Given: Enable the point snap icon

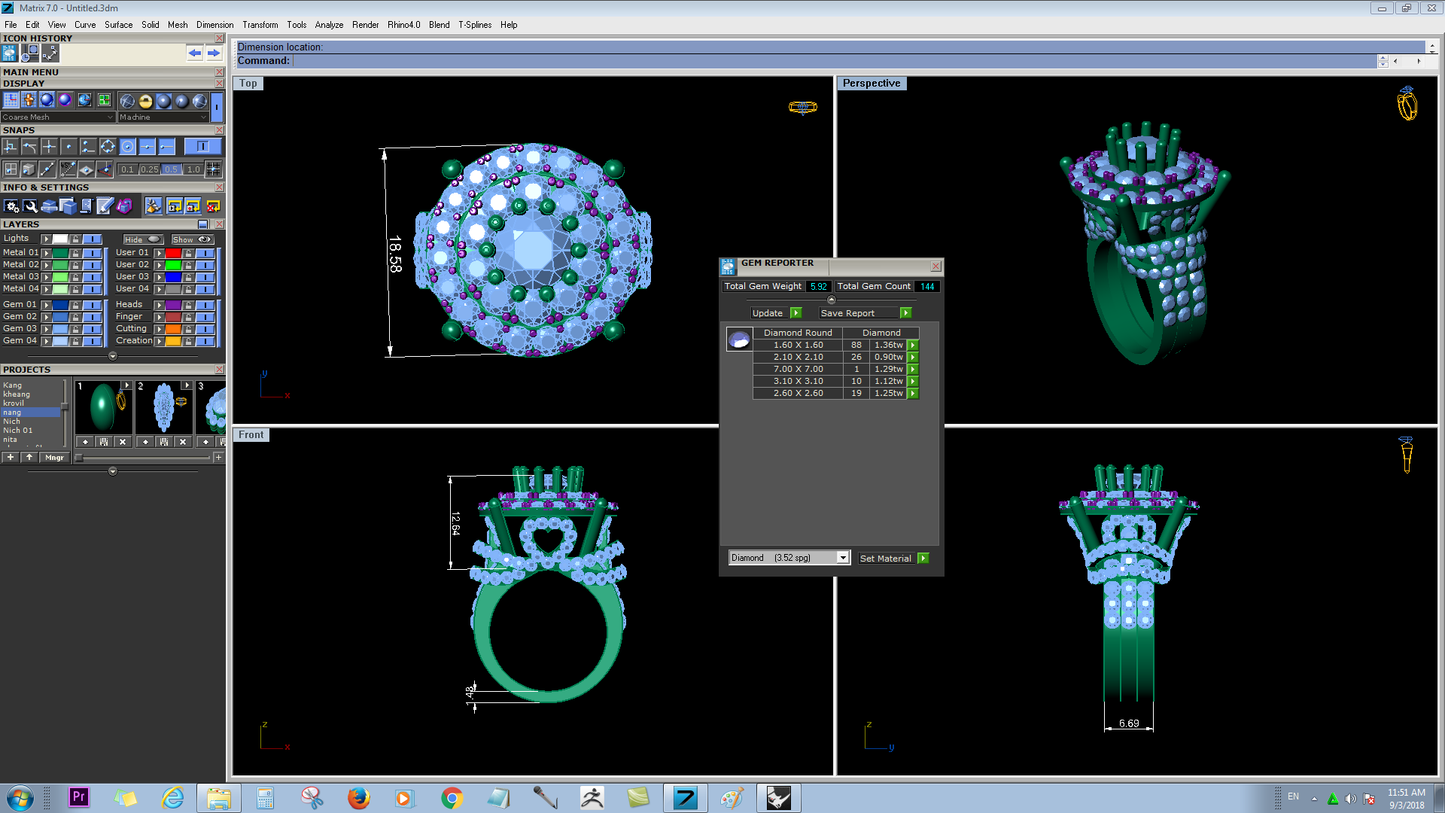Looking at the screenshot, I should (x=68, y=146).
